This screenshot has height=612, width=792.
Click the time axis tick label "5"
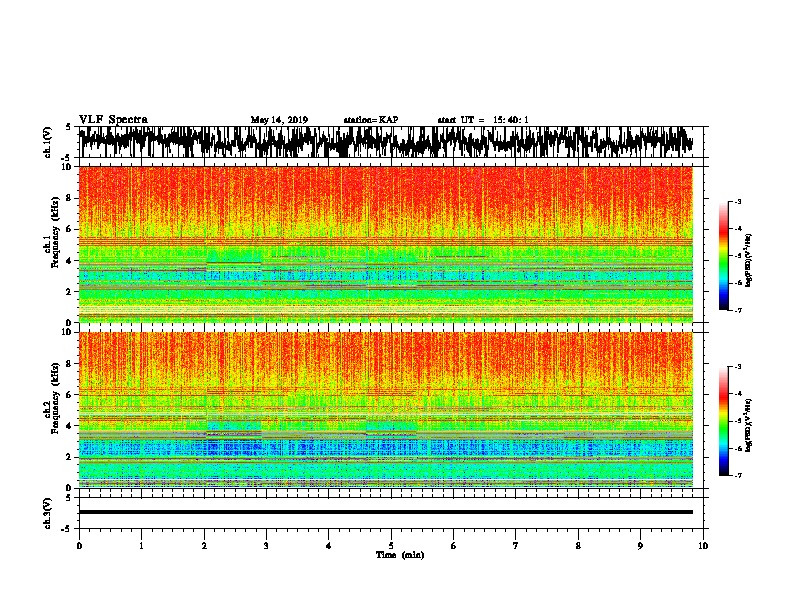tap(391, 546)
